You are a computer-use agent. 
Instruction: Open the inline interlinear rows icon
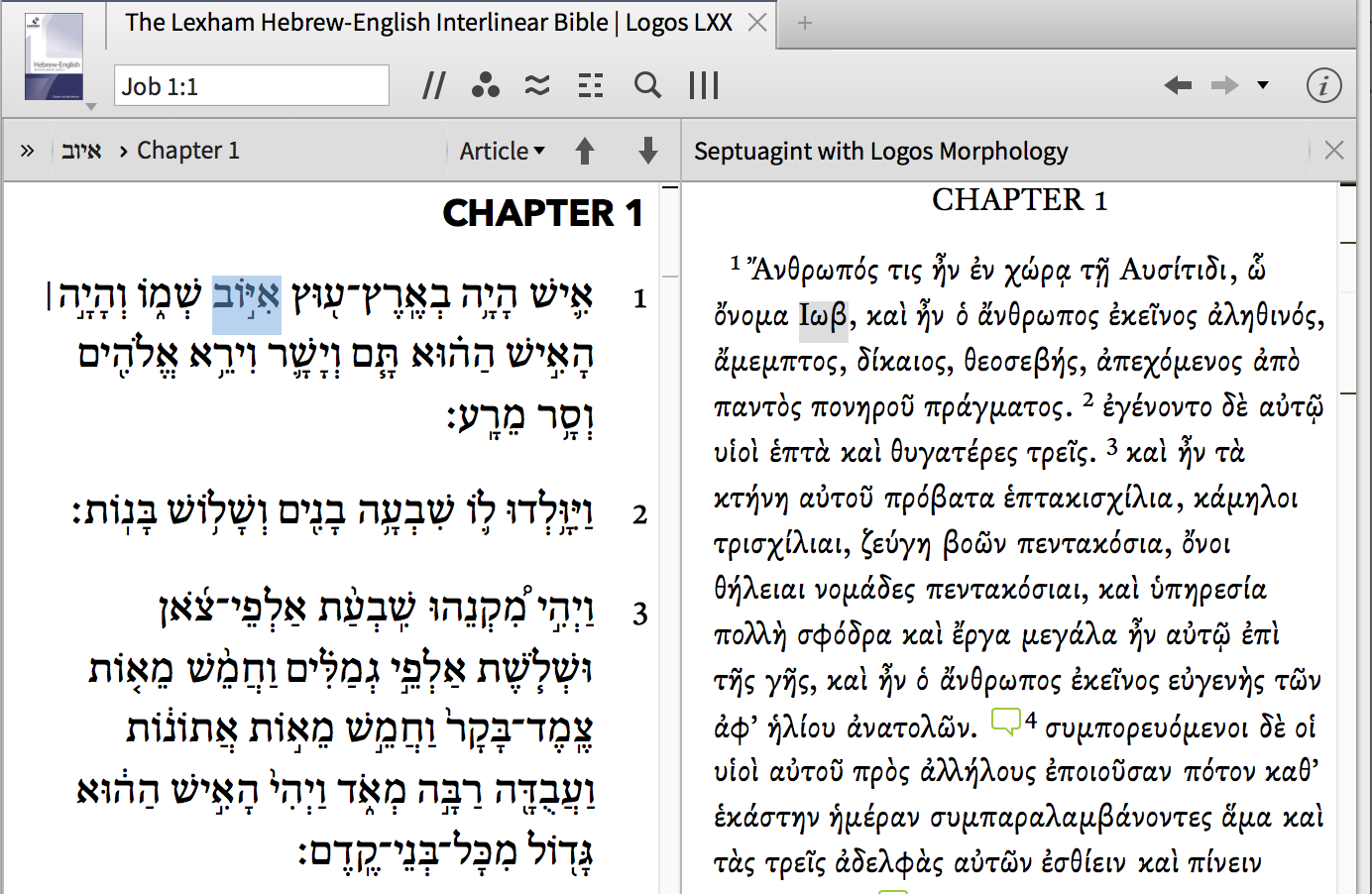pyautogui.click(x=591, y=85)
